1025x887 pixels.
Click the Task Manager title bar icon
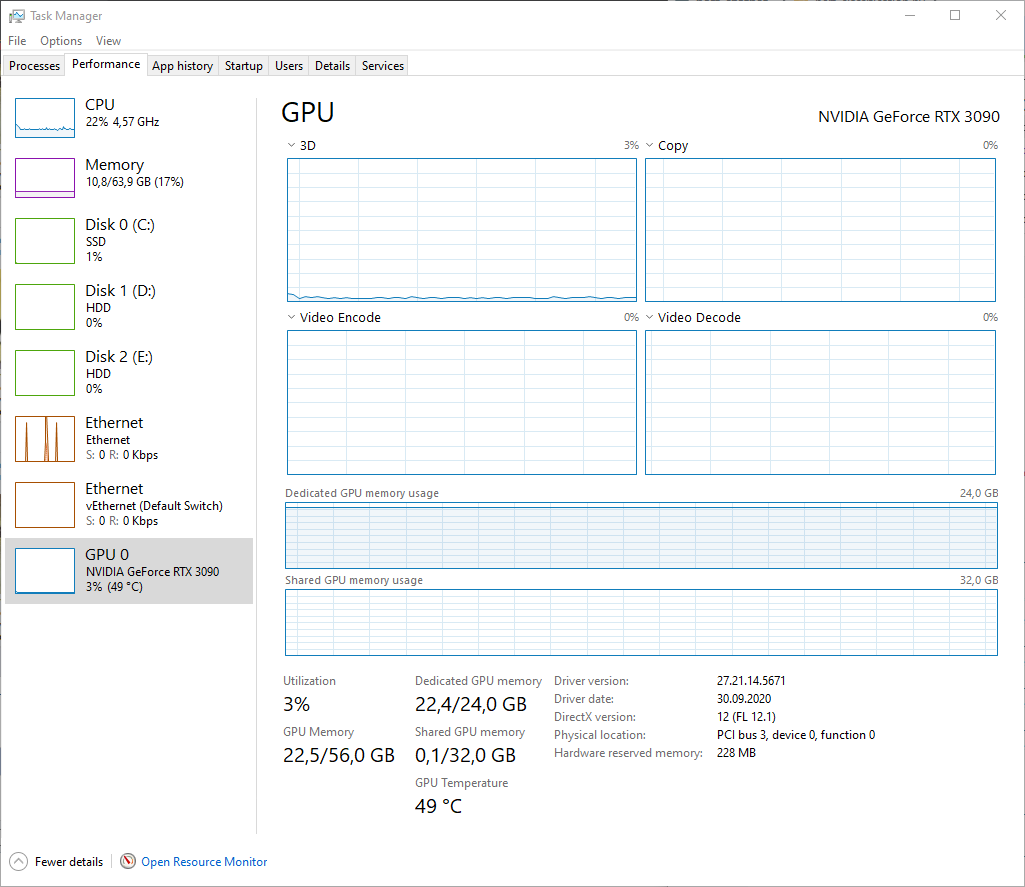coord(16,16)
